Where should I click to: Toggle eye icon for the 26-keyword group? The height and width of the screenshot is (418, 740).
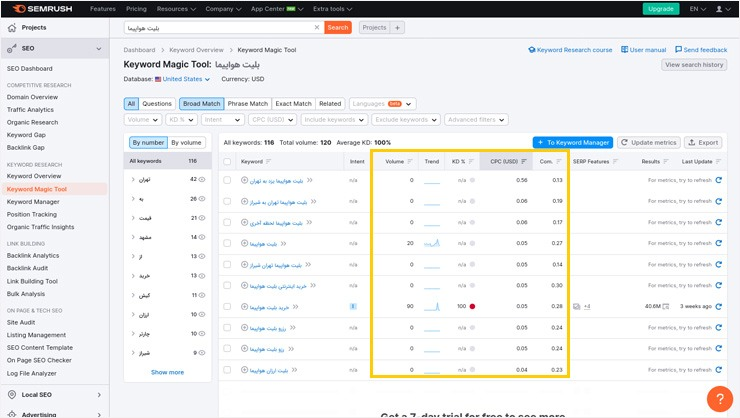click(202, 199)
